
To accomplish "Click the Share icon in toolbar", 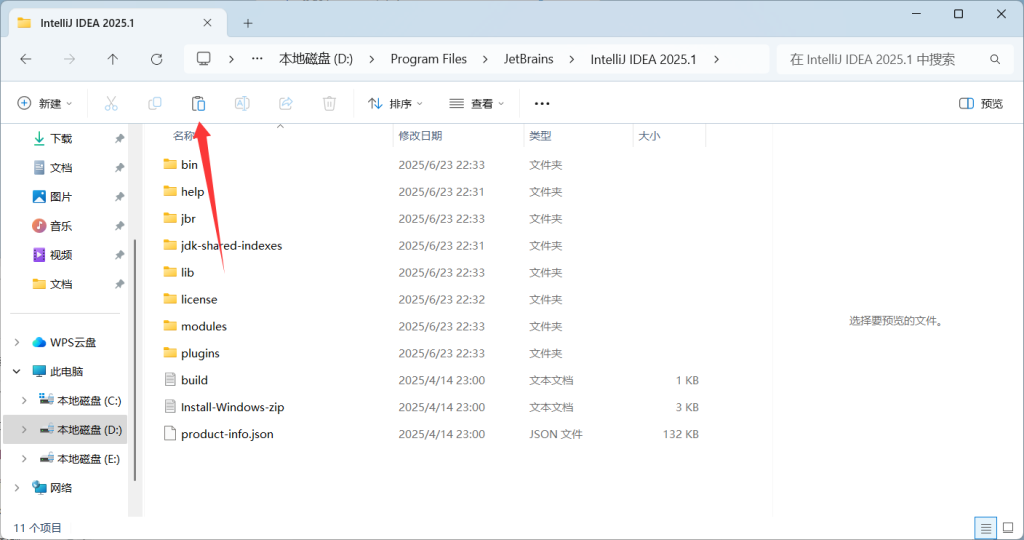I will (x=285, y=103).
